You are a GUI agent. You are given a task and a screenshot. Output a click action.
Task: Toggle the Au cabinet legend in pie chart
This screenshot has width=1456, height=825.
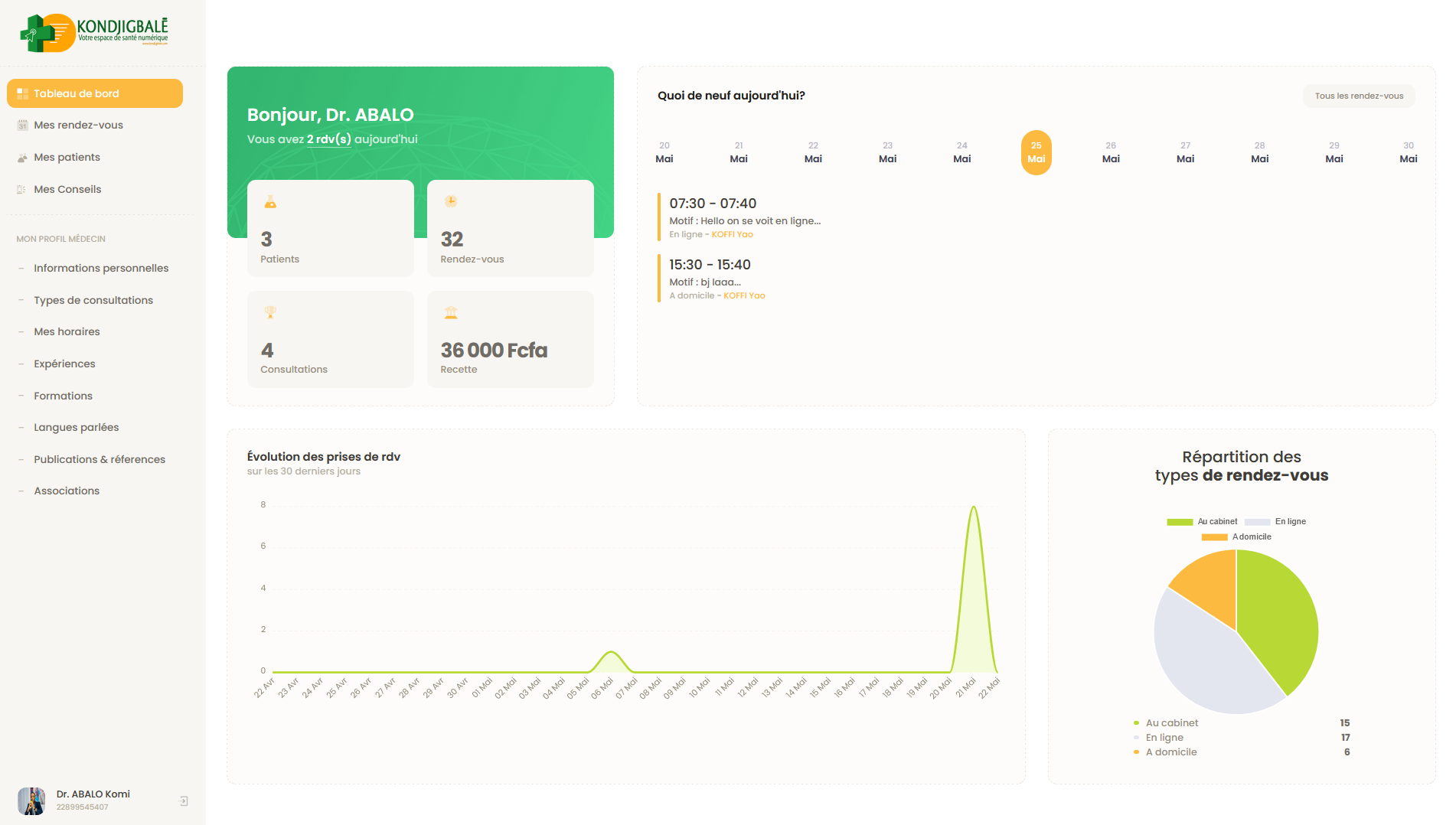1180,522
